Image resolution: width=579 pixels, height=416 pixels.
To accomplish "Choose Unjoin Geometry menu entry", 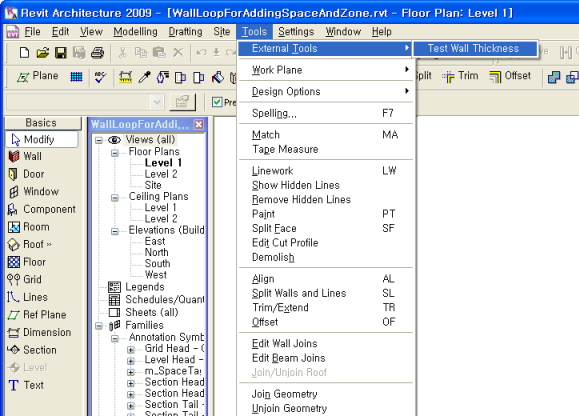I will point(326,408).
